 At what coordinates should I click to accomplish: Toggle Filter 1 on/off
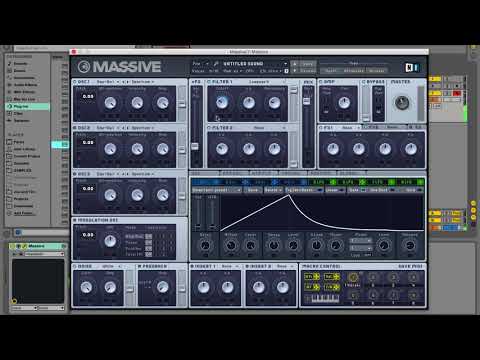point(209,82)
